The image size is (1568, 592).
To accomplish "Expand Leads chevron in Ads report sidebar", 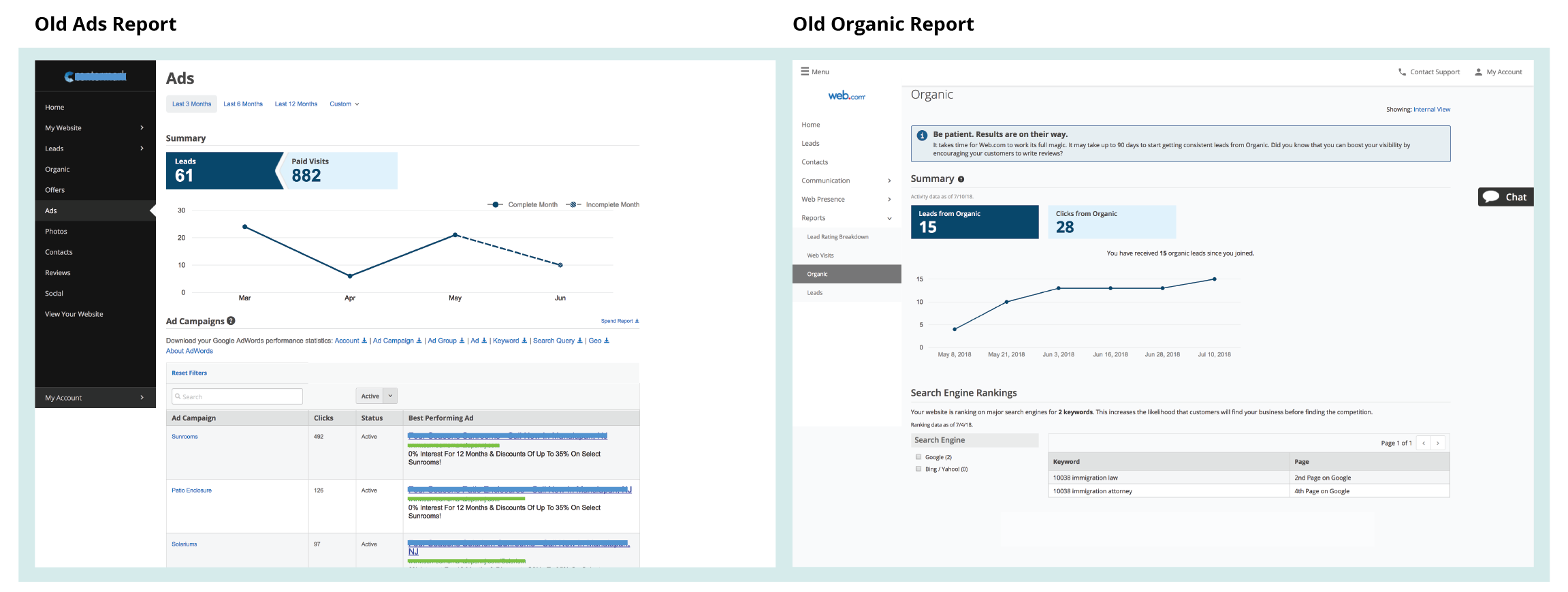I will [x=142, y=149].
